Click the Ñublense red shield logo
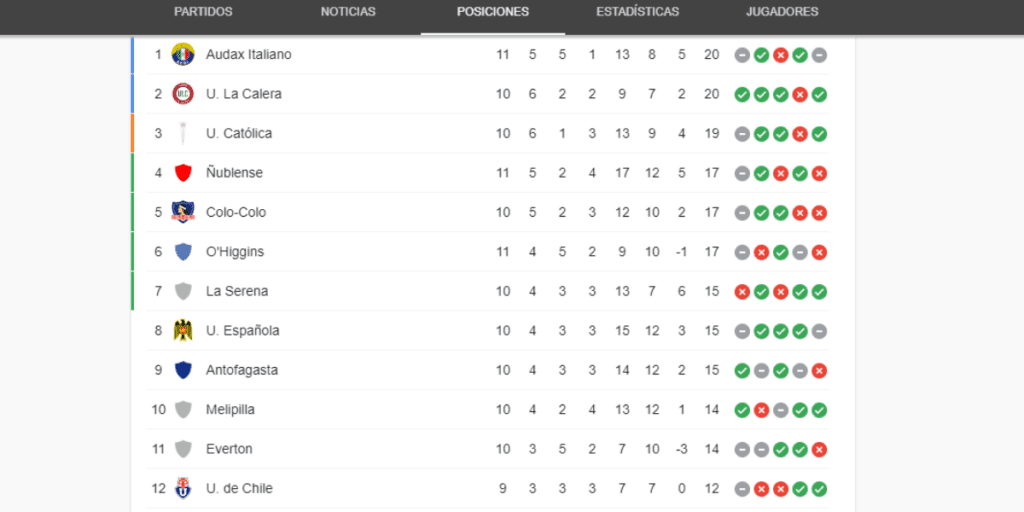Viewport: 1024px width, 512px height. pos(183,173)
